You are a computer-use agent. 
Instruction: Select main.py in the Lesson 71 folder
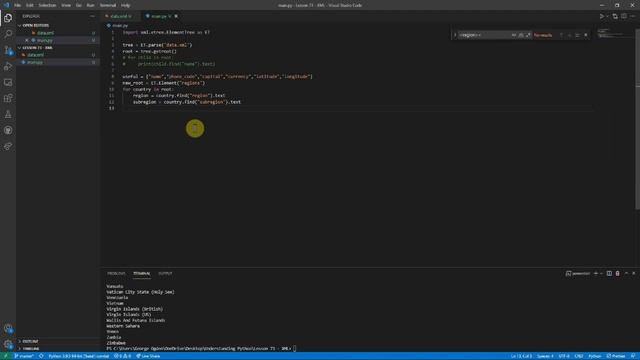(57, 62)
